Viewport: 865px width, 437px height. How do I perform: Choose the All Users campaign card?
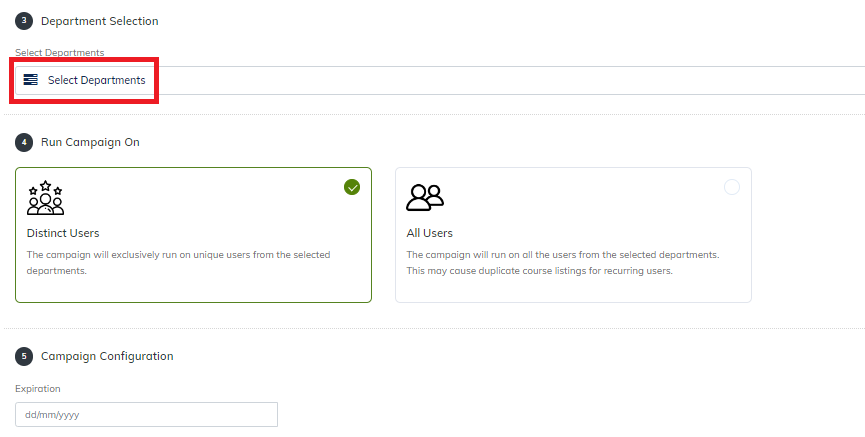[573, 235]
